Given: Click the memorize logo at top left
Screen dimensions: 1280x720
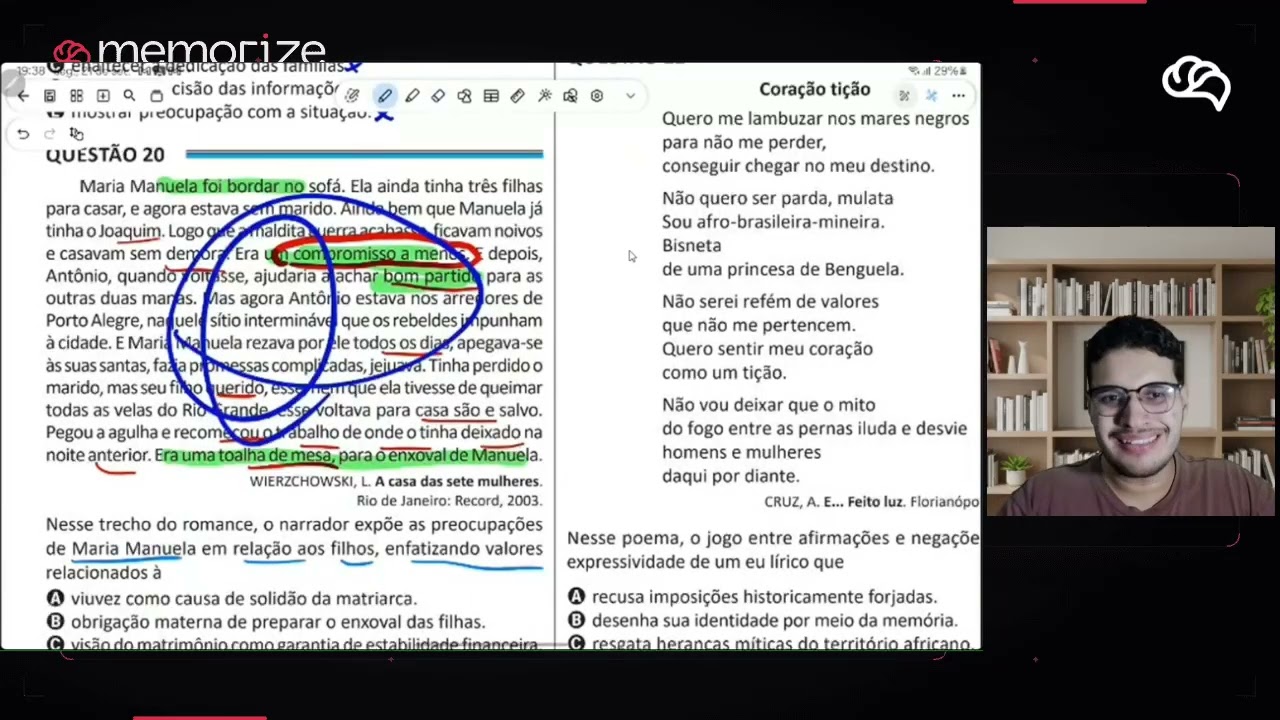Looking at the screenshot, I should point(190,51).
